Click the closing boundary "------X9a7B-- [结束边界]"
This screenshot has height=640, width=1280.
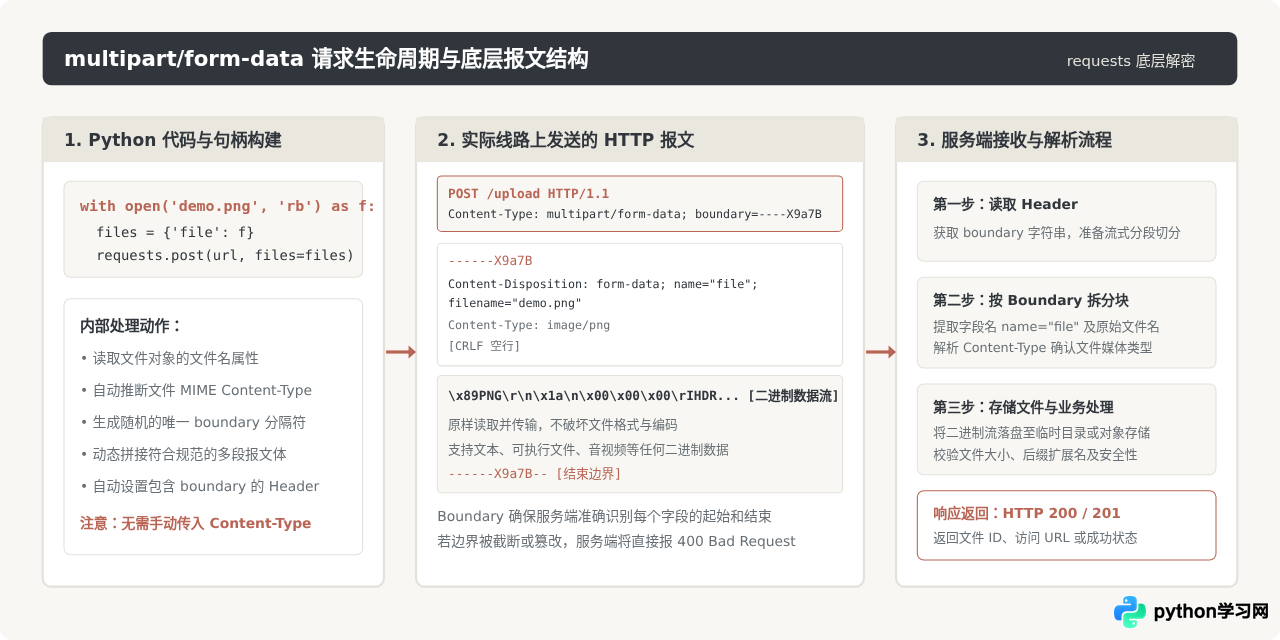tap(535, 474)
